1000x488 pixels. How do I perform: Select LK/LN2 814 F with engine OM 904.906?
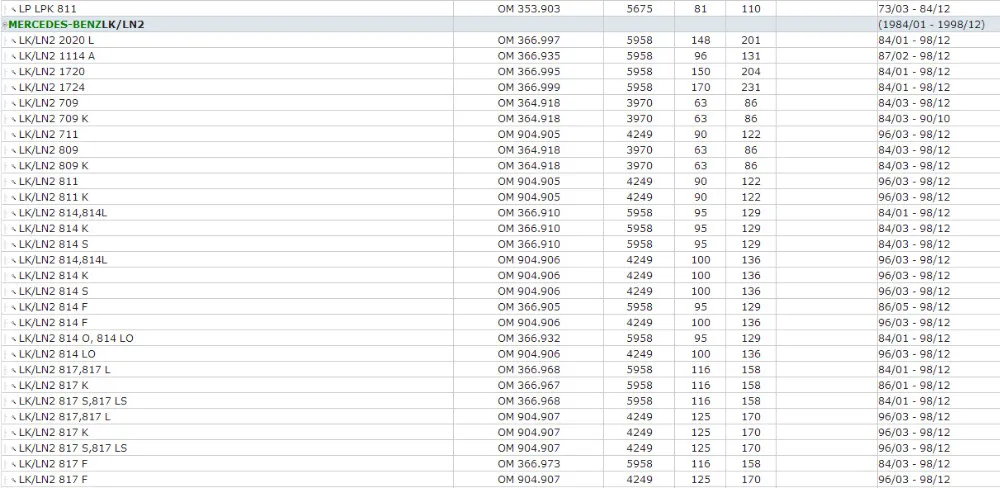point(53,323)
